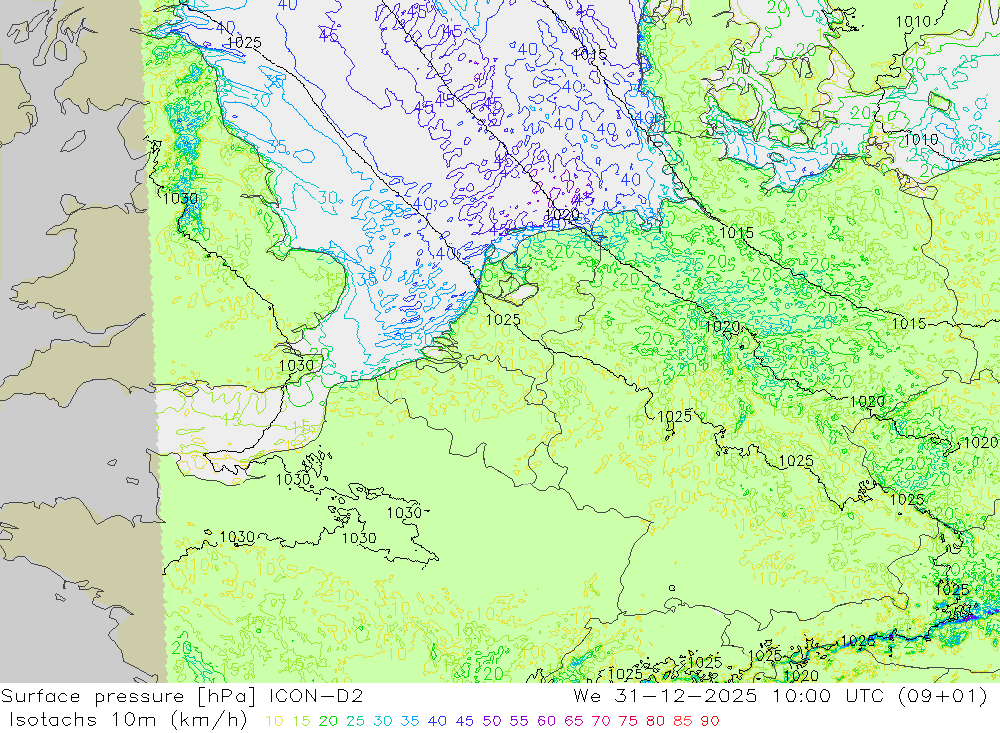Pick the red '90' legend value
This screenshot has height=733, width=1000.
(x=710, y=721)
